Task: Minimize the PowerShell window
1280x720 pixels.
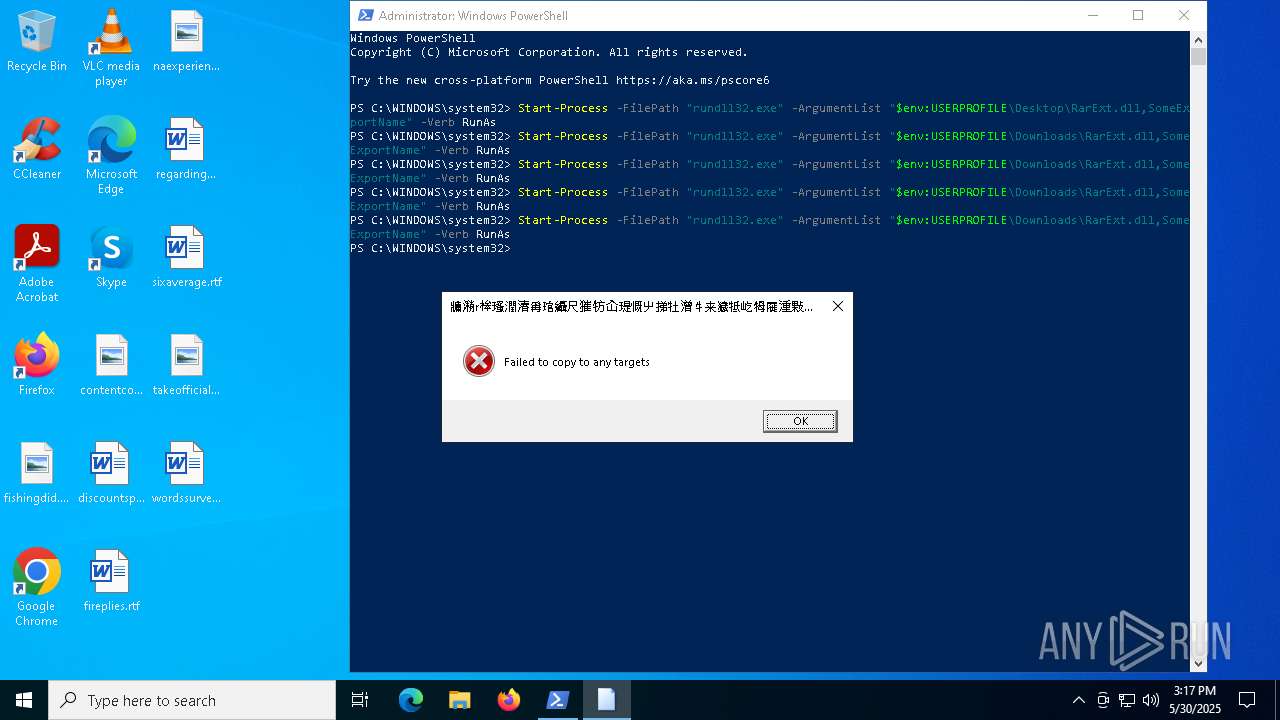Action: point(1092,15)
